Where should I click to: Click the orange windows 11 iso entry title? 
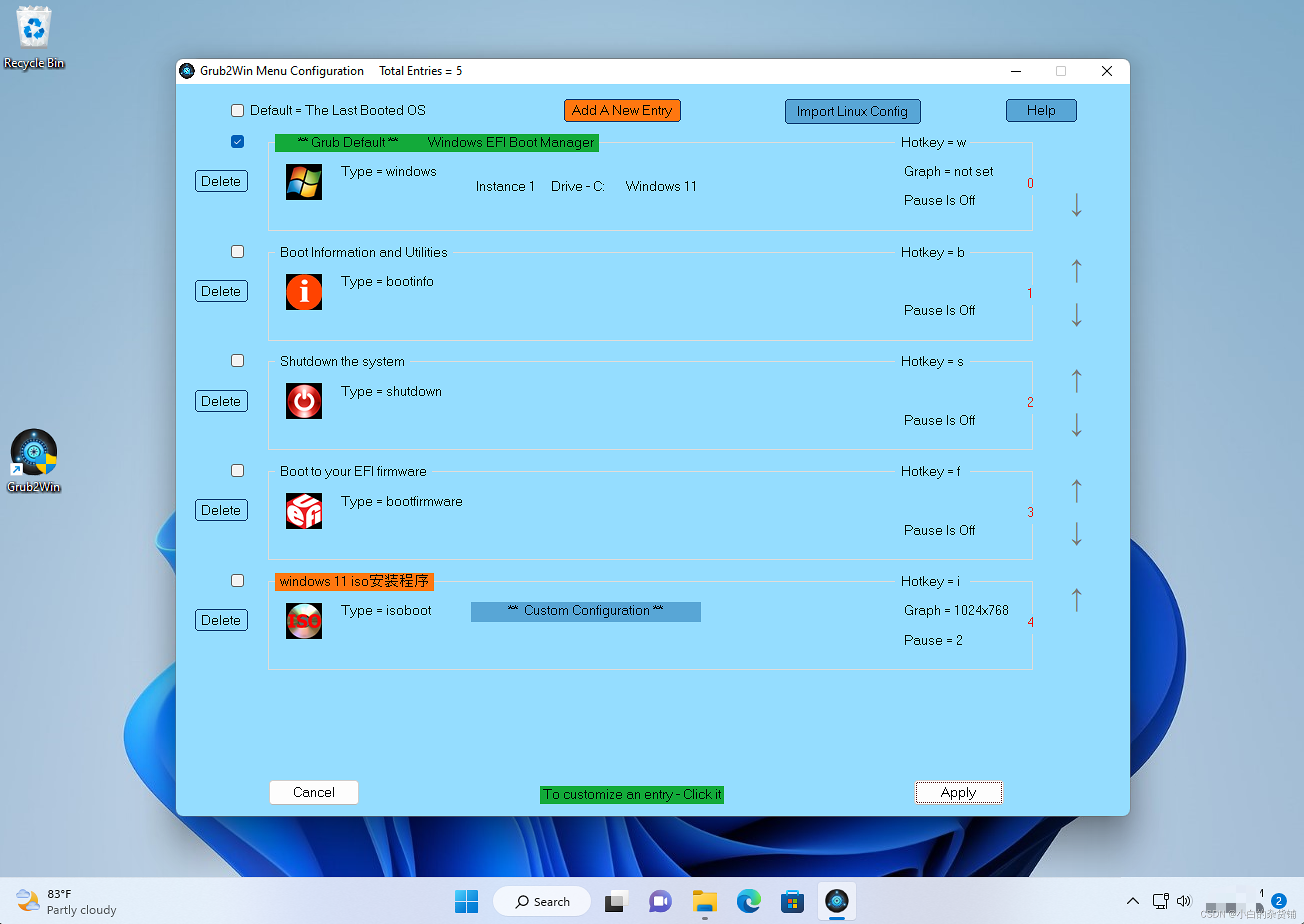(x=354, y=581)
